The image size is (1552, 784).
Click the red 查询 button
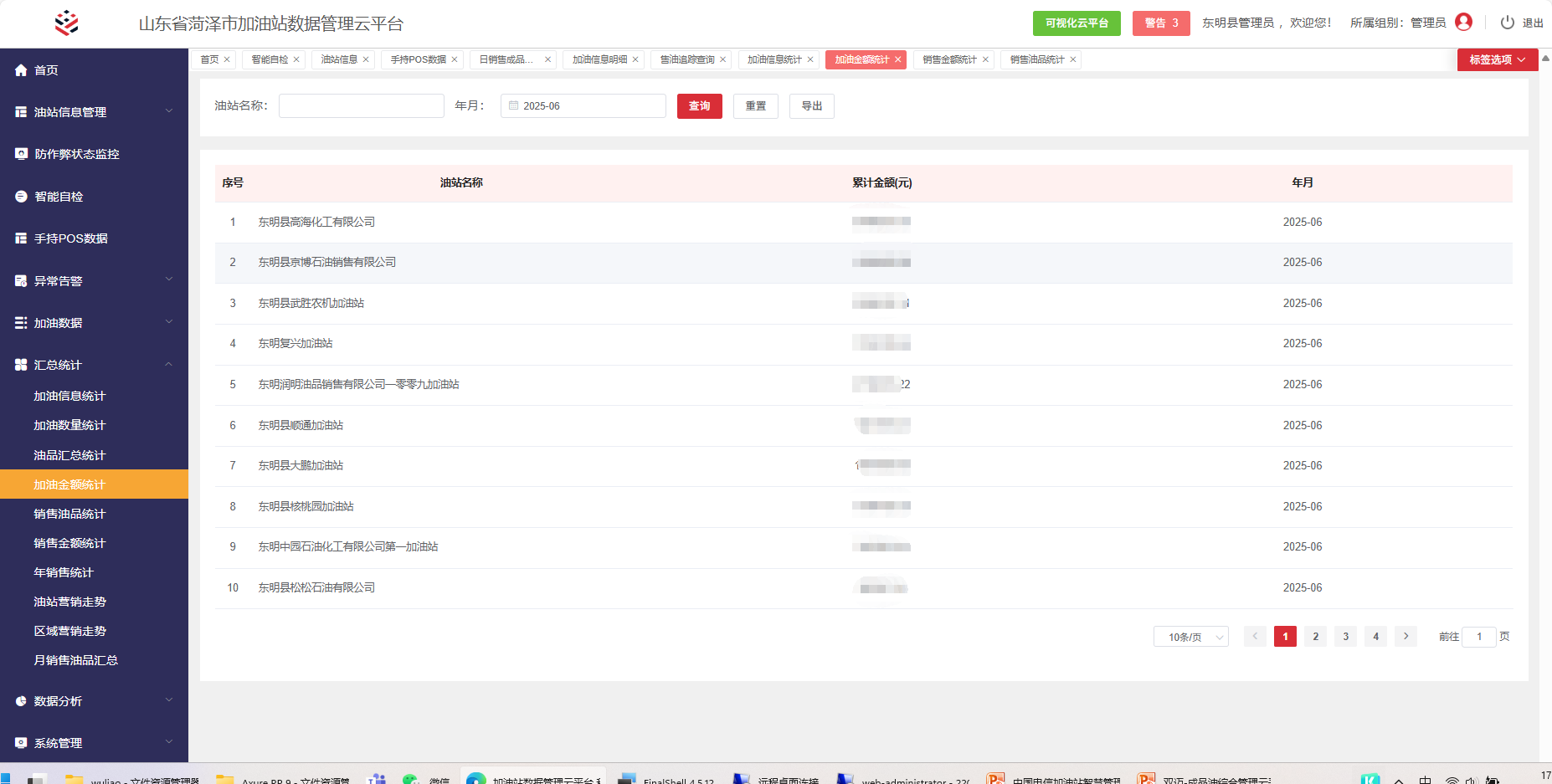(699, 106)
